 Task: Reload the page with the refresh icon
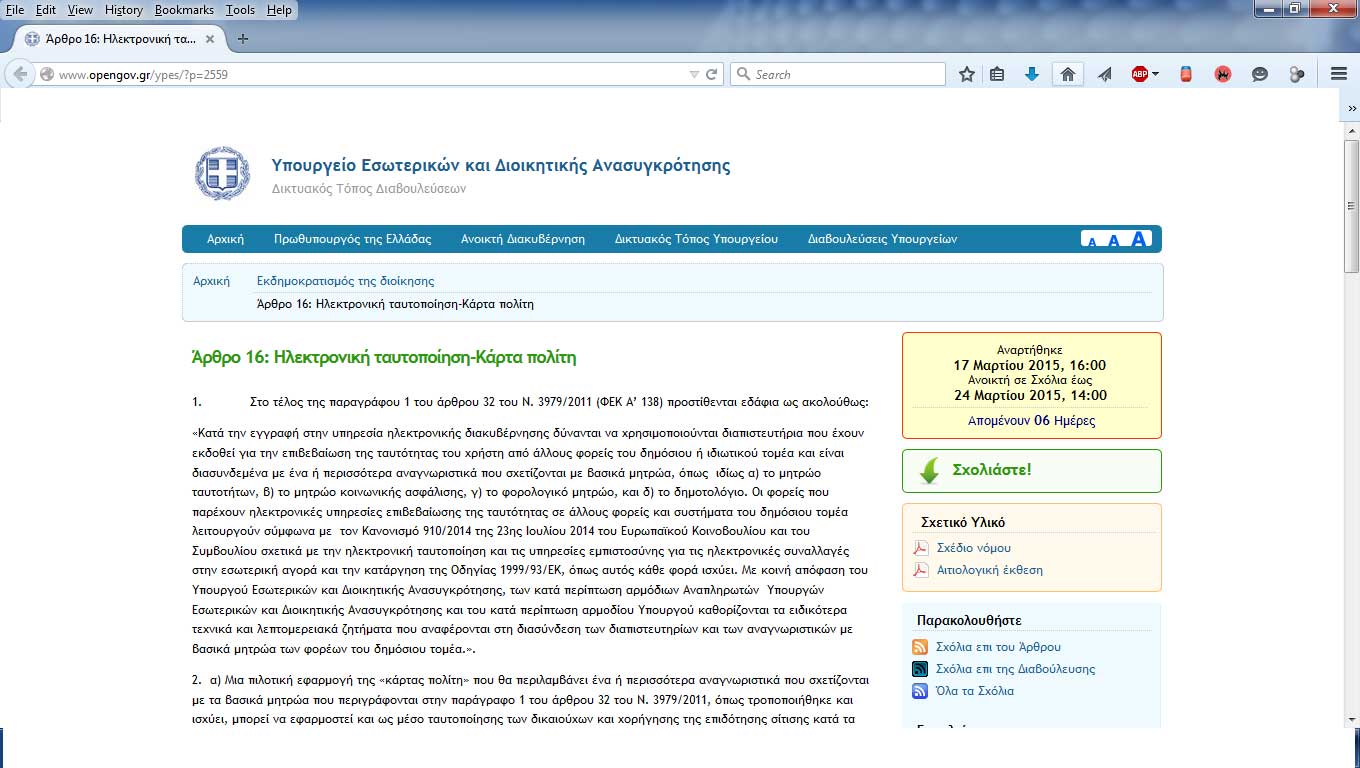click(712, 74)
